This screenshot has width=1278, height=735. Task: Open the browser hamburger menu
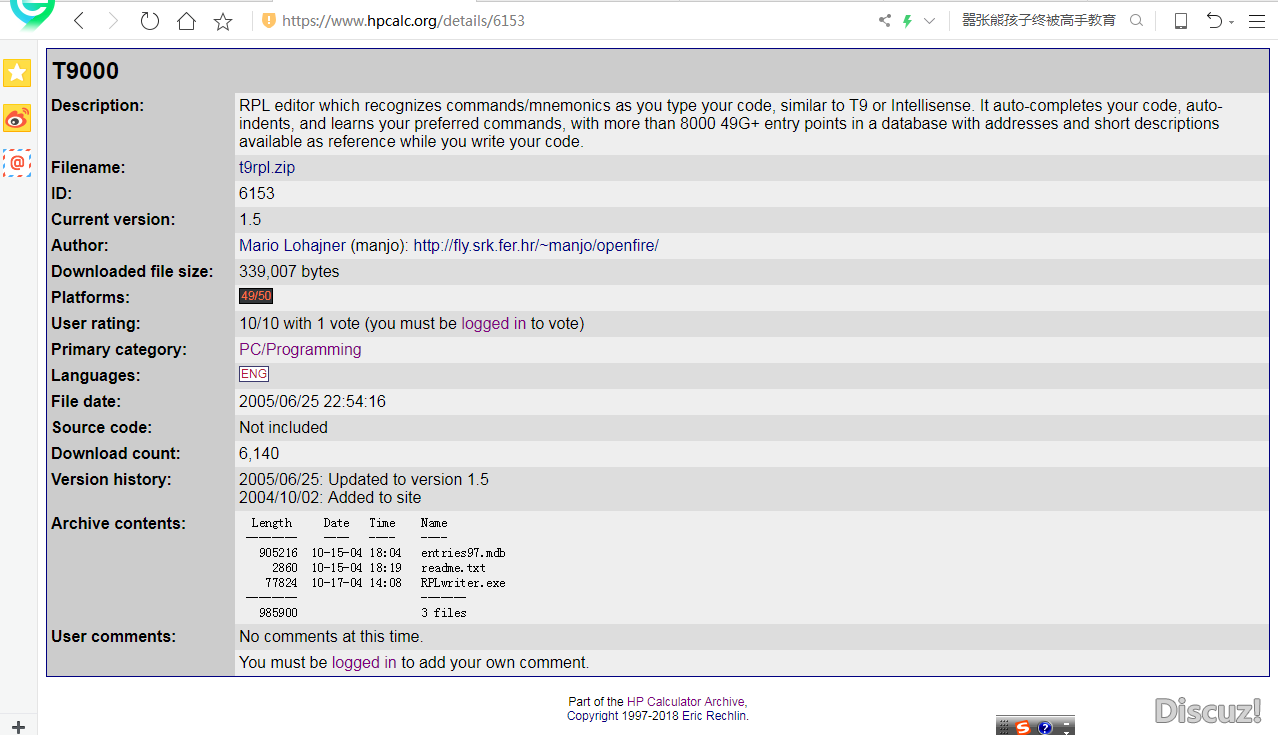(1257, 21)
